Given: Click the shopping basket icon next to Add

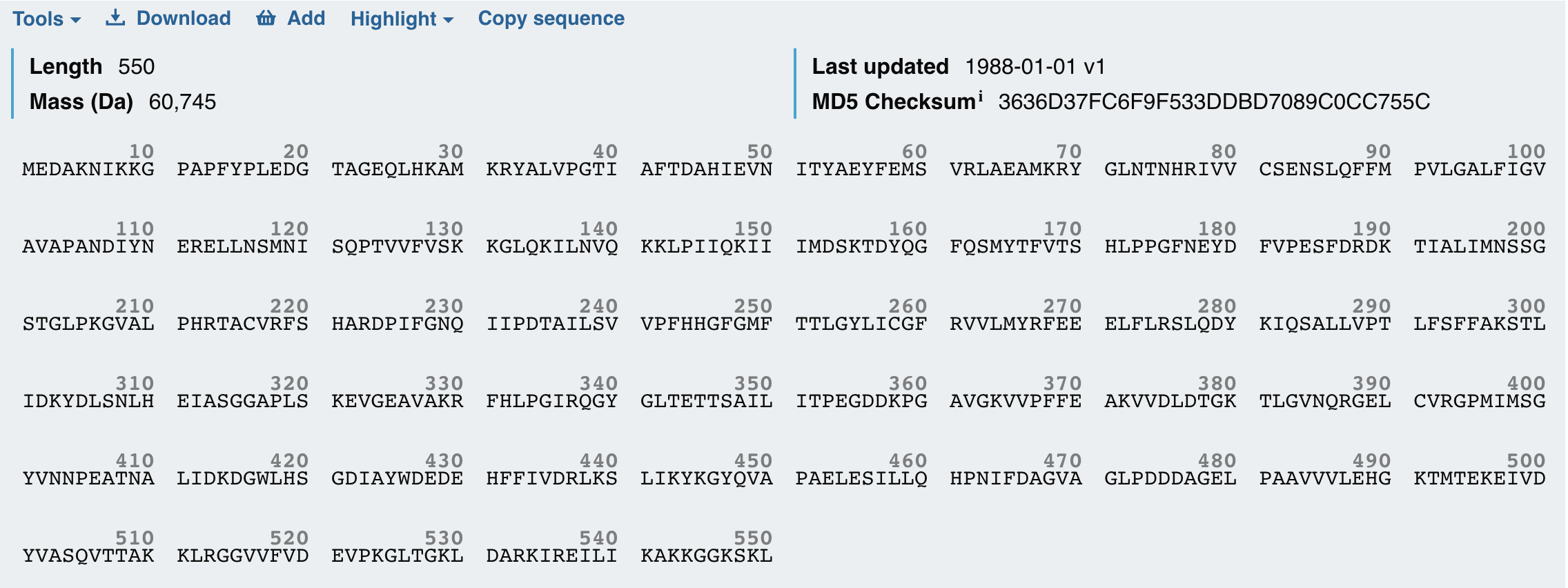Looking at the screenshot, I should 268,18.
